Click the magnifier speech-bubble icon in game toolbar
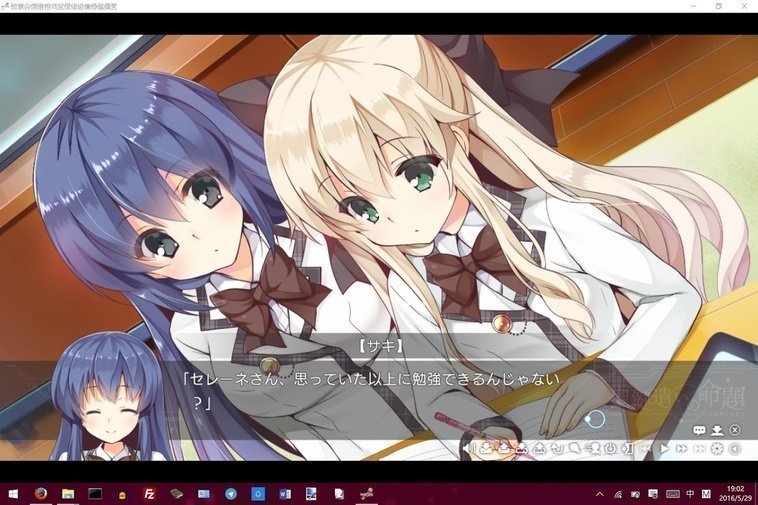758x505 pixels. 575,448
